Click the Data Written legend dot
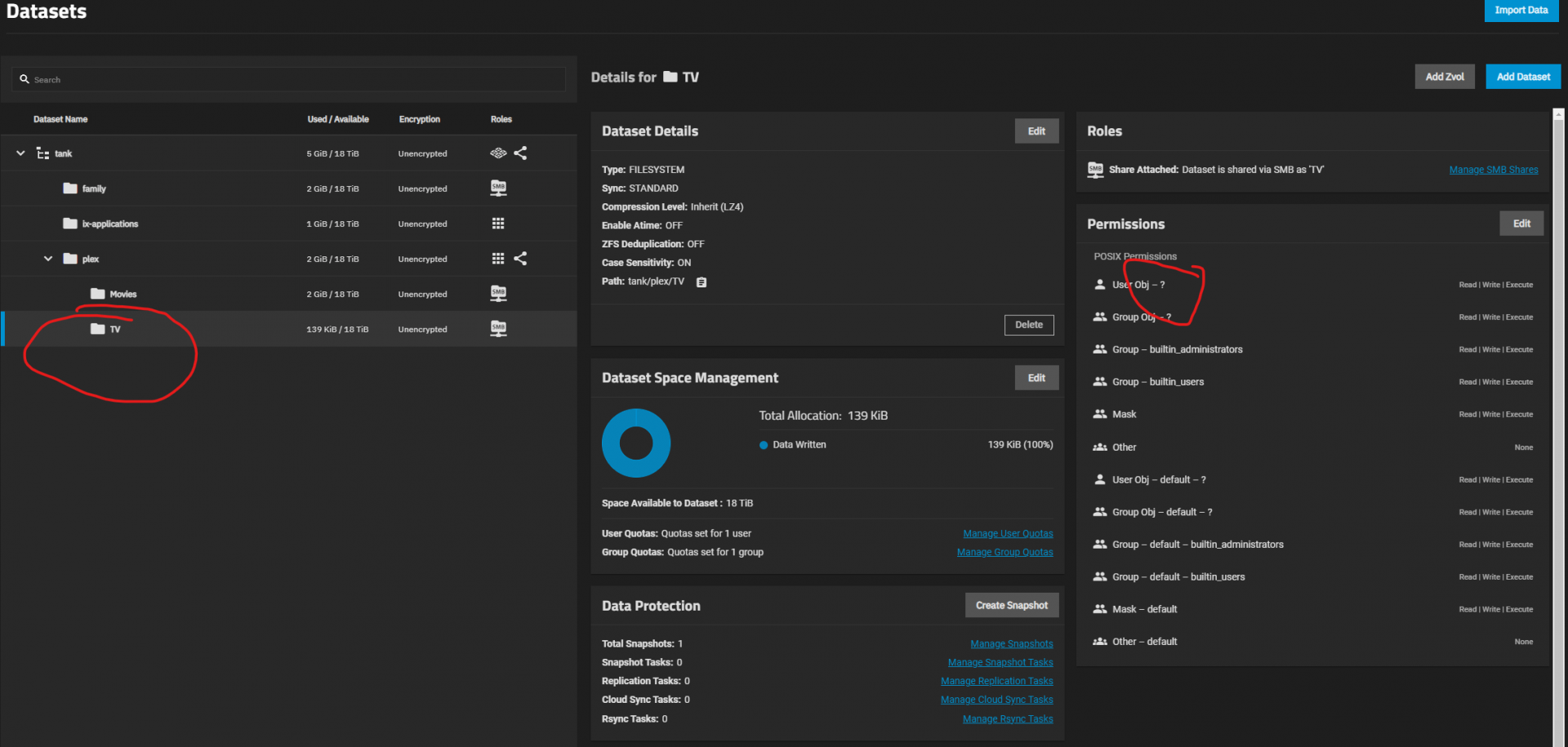The width and height of the screenshot is (1568, 747). point(764,445)
